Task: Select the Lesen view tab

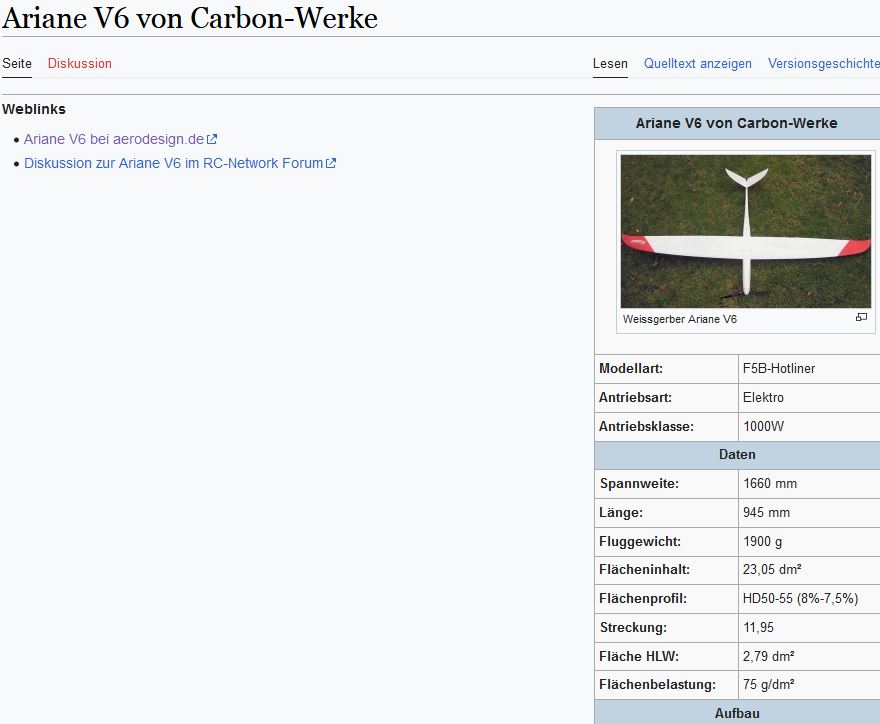Action: [x=610, y=63]
